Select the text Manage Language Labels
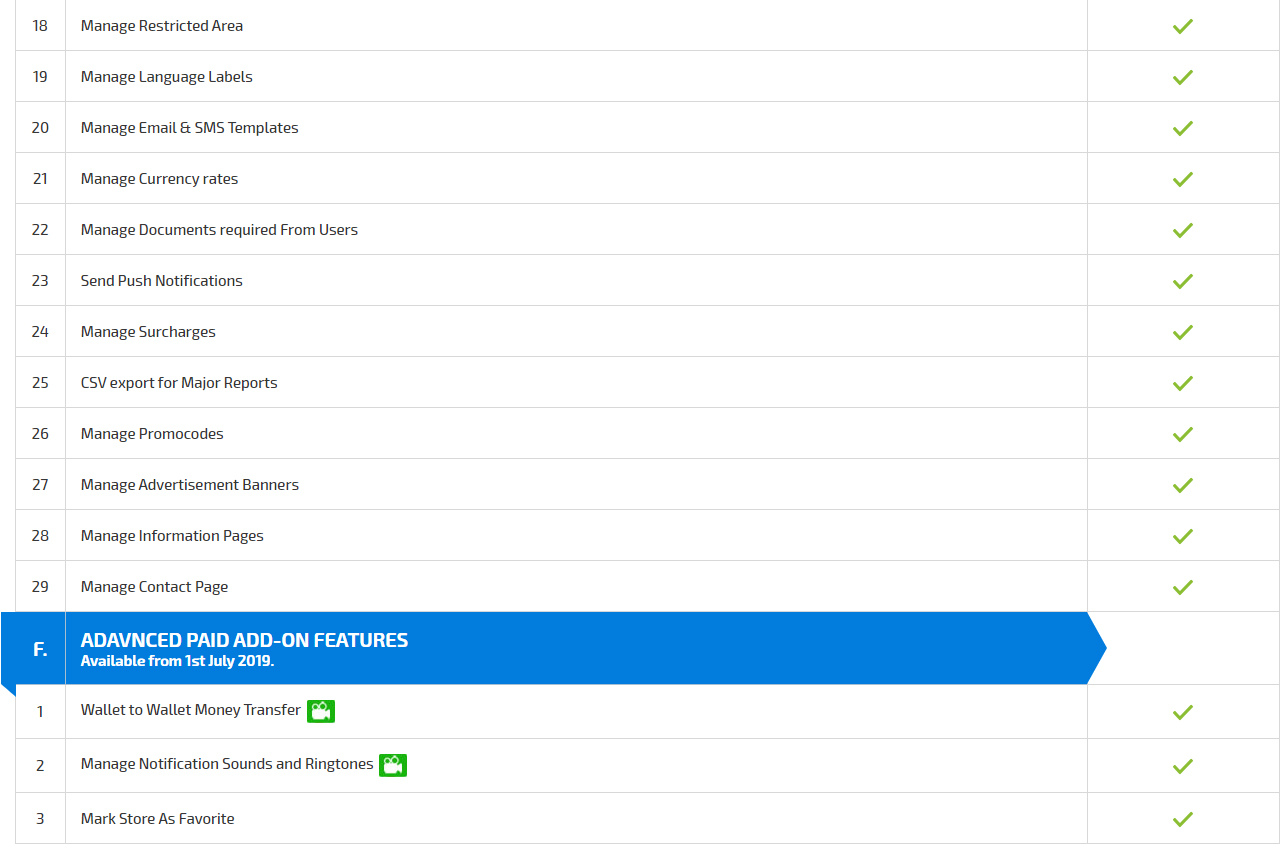This screenshot has height=844, width=1280. (x=167, y=77)
